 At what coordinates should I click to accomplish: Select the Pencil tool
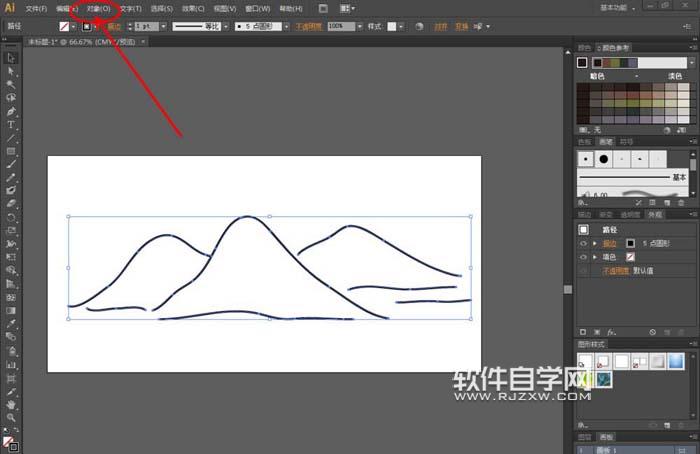coord(11,178)
